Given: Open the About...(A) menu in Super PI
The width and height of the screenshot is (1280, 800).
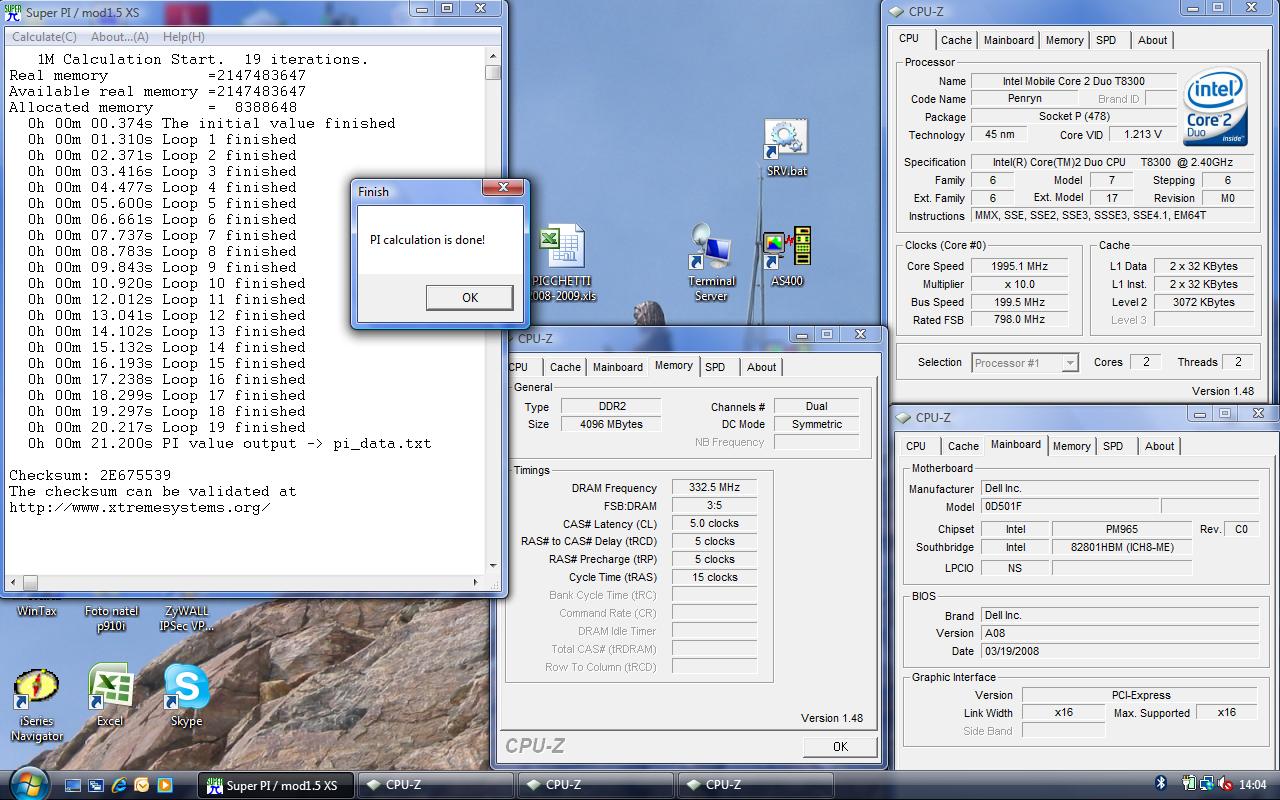Looking at the screenshot, I should click(120, 37).
